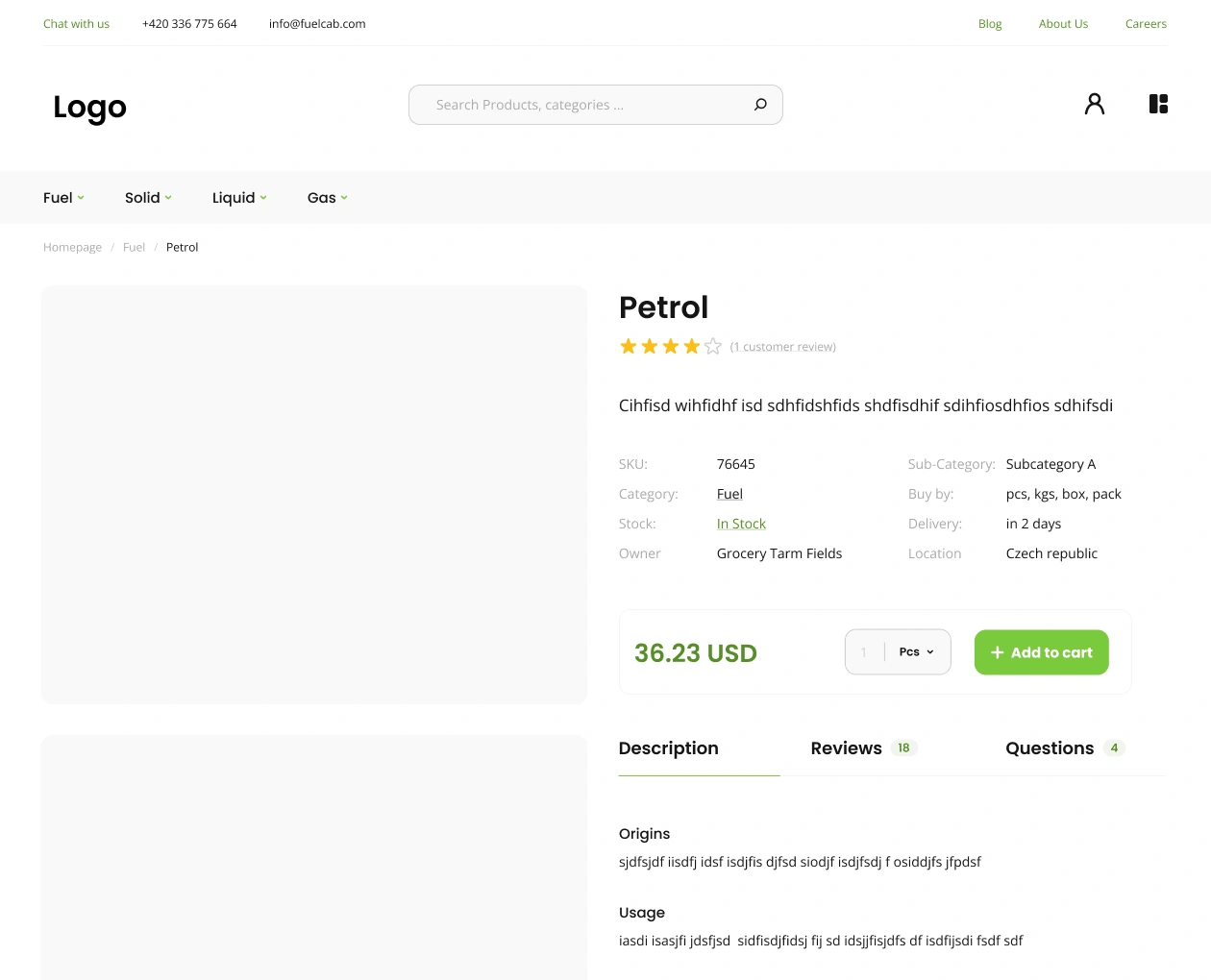Open the Questions tab
Image resolution: width=1211 pixels, height=980 pixels.
[x=1050, y=748]
